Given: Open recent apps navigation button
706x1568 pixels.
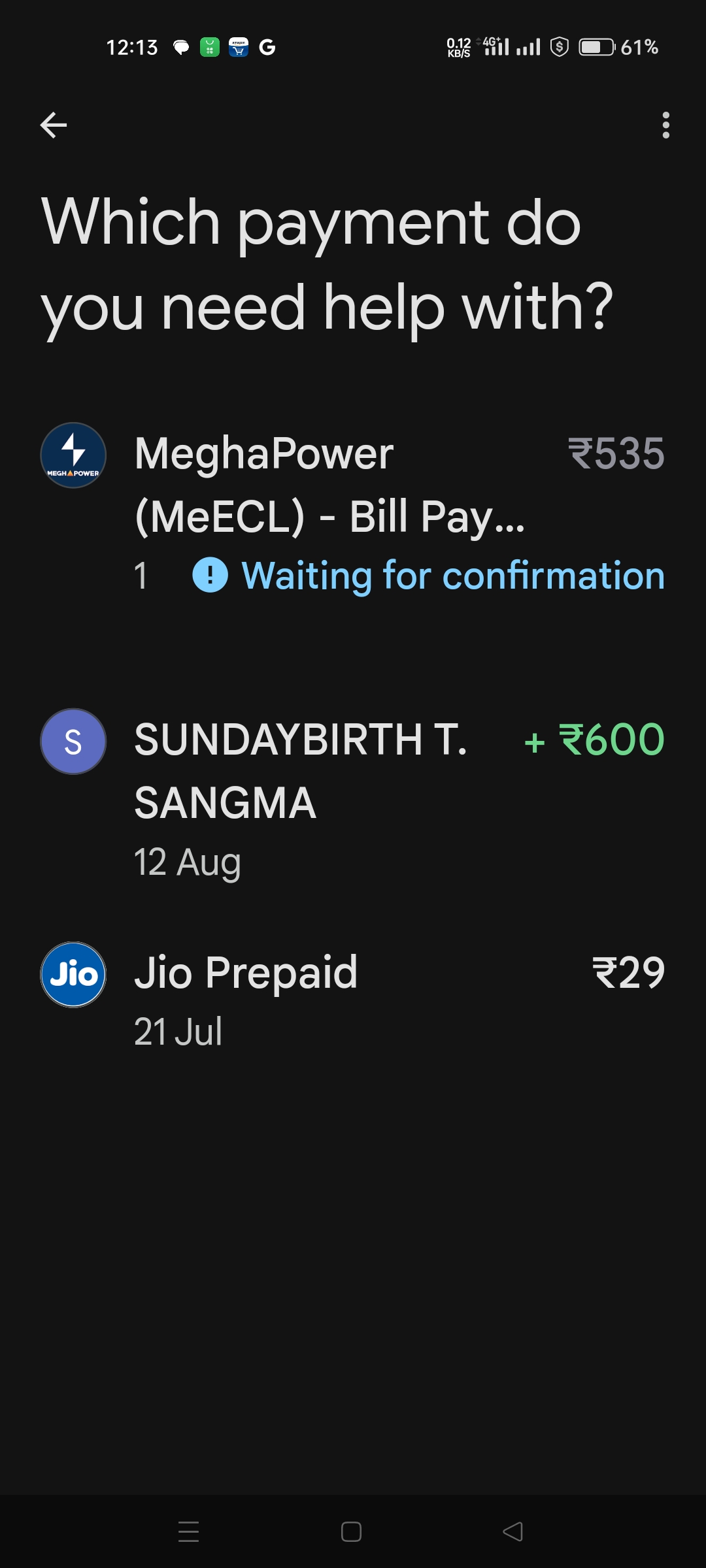Looking at the screenshot, I should tap(188, 1531).
